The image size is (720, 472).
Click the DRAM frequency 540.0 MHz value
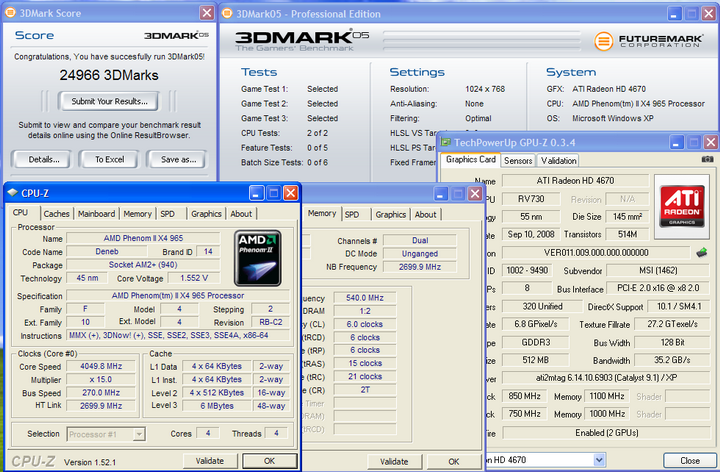[365, 298]
